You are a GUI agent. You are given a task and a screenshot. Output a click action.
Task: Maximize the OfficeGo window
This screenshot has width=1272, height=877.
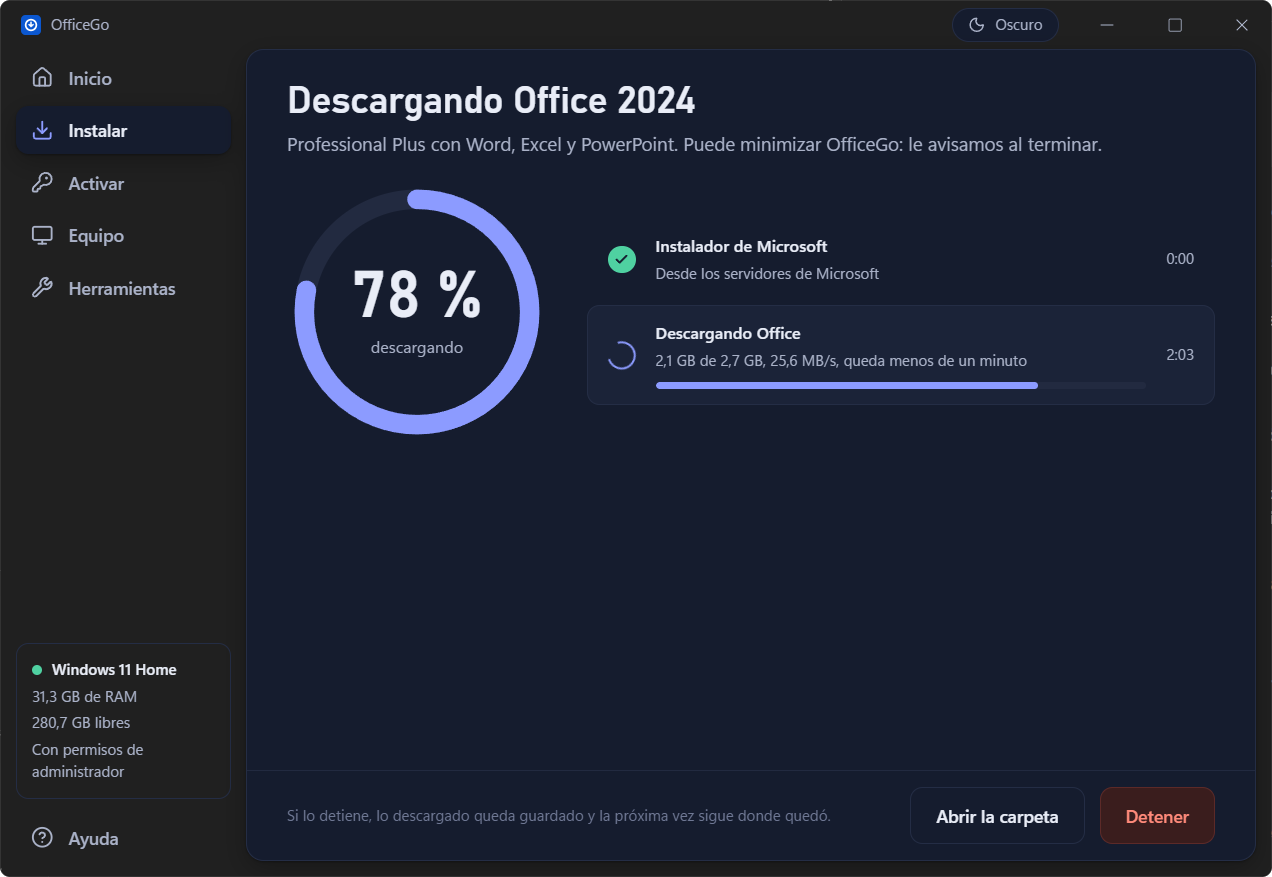pyautogui.click(x=1175, y=25)
